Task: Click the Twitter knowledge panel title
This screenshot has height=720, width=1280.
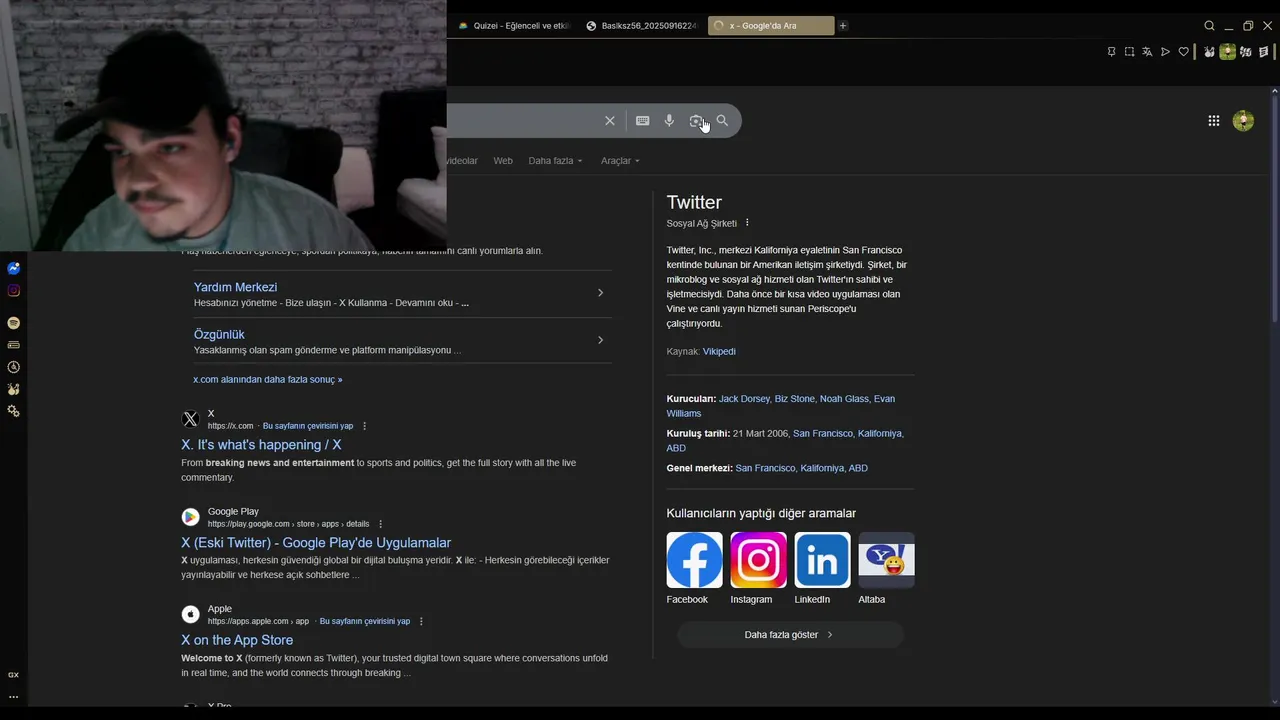Action: tap(694, 202)
